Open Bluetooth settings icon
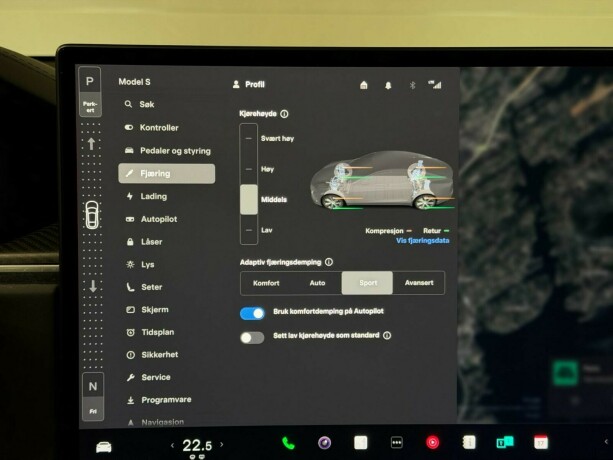This screenshot has width=613, height=460. tap(412, 85)
